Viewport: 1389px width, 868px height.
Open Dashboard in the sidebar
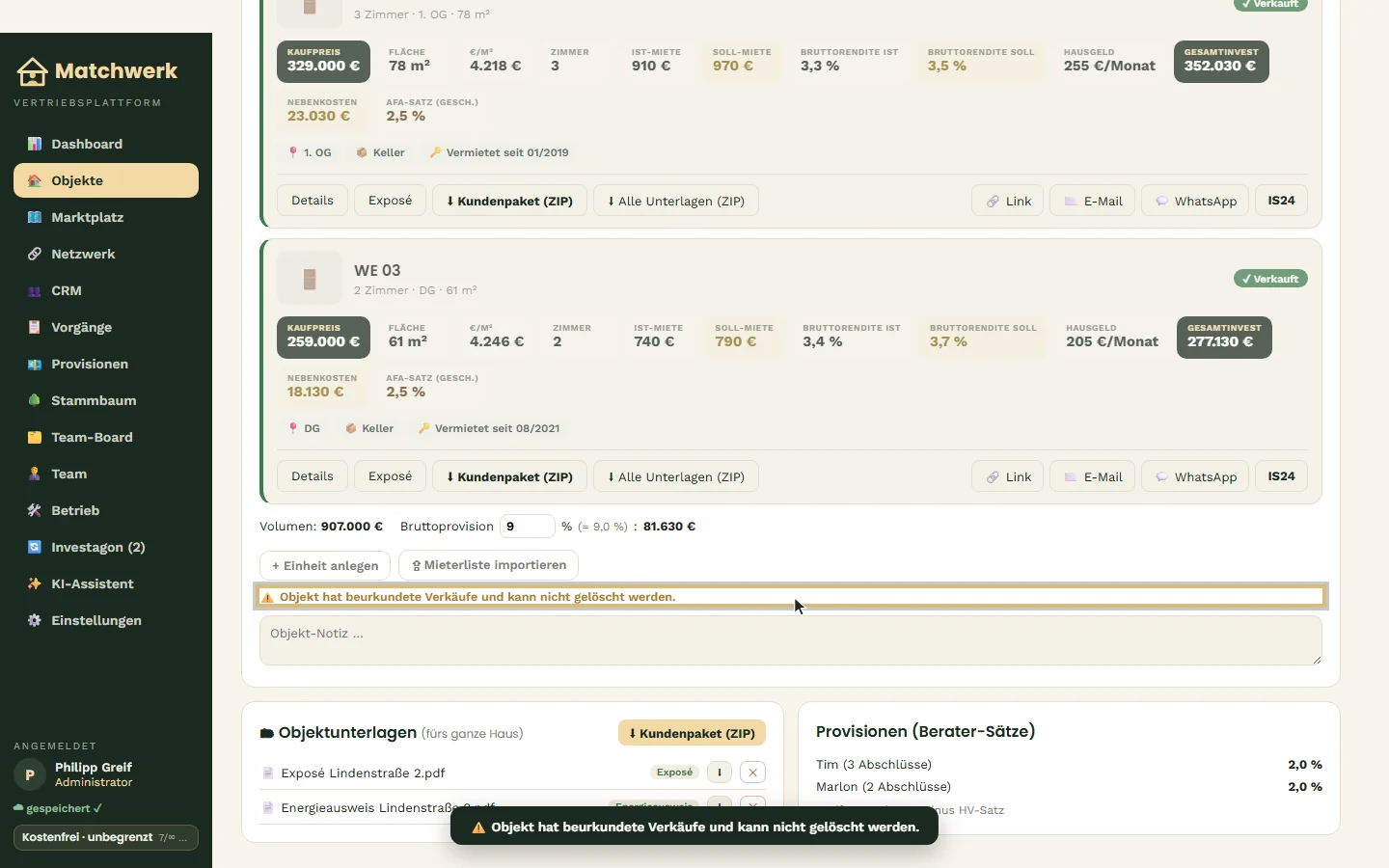click(x=106, y=144)
